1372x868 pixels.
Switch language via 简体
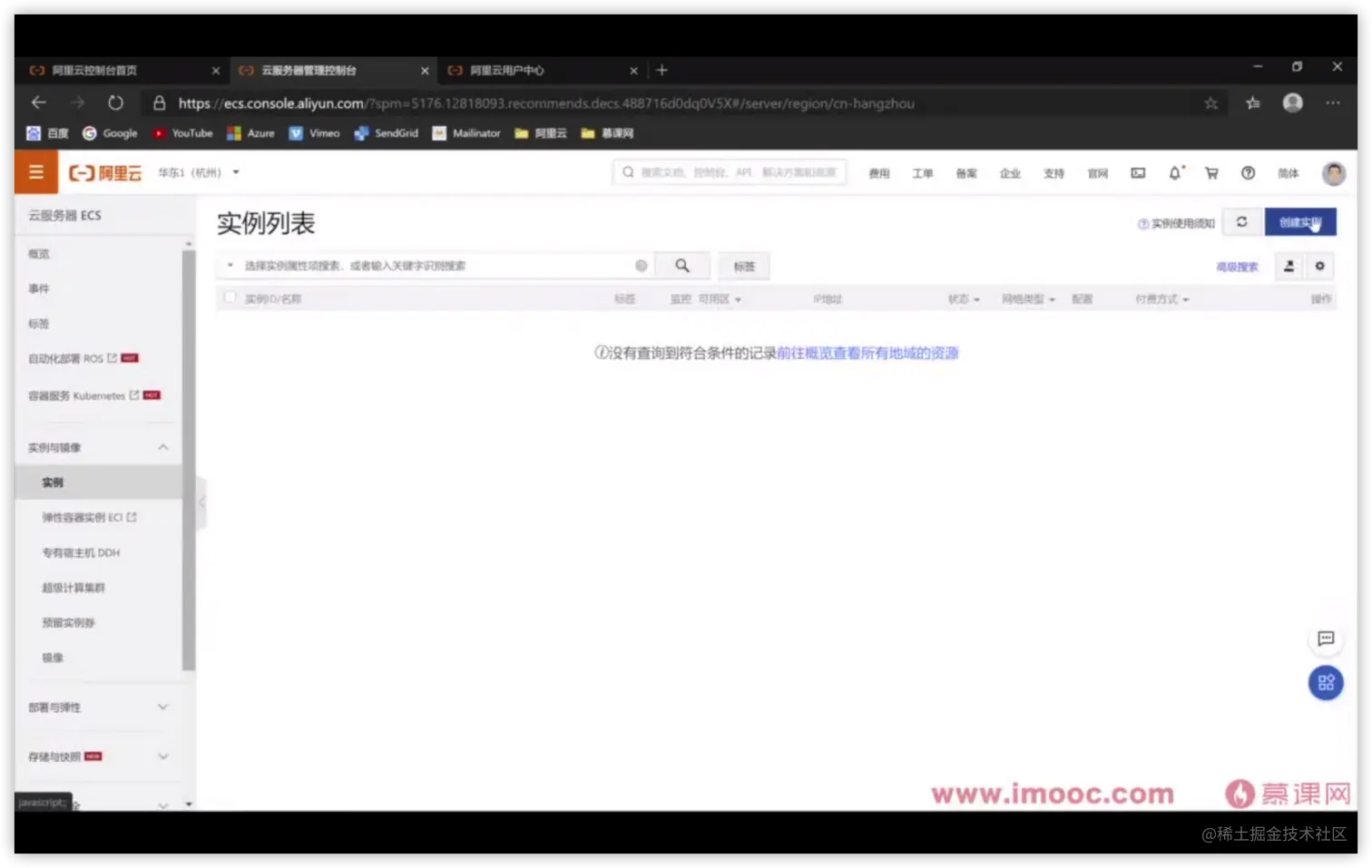(1288, 173)
